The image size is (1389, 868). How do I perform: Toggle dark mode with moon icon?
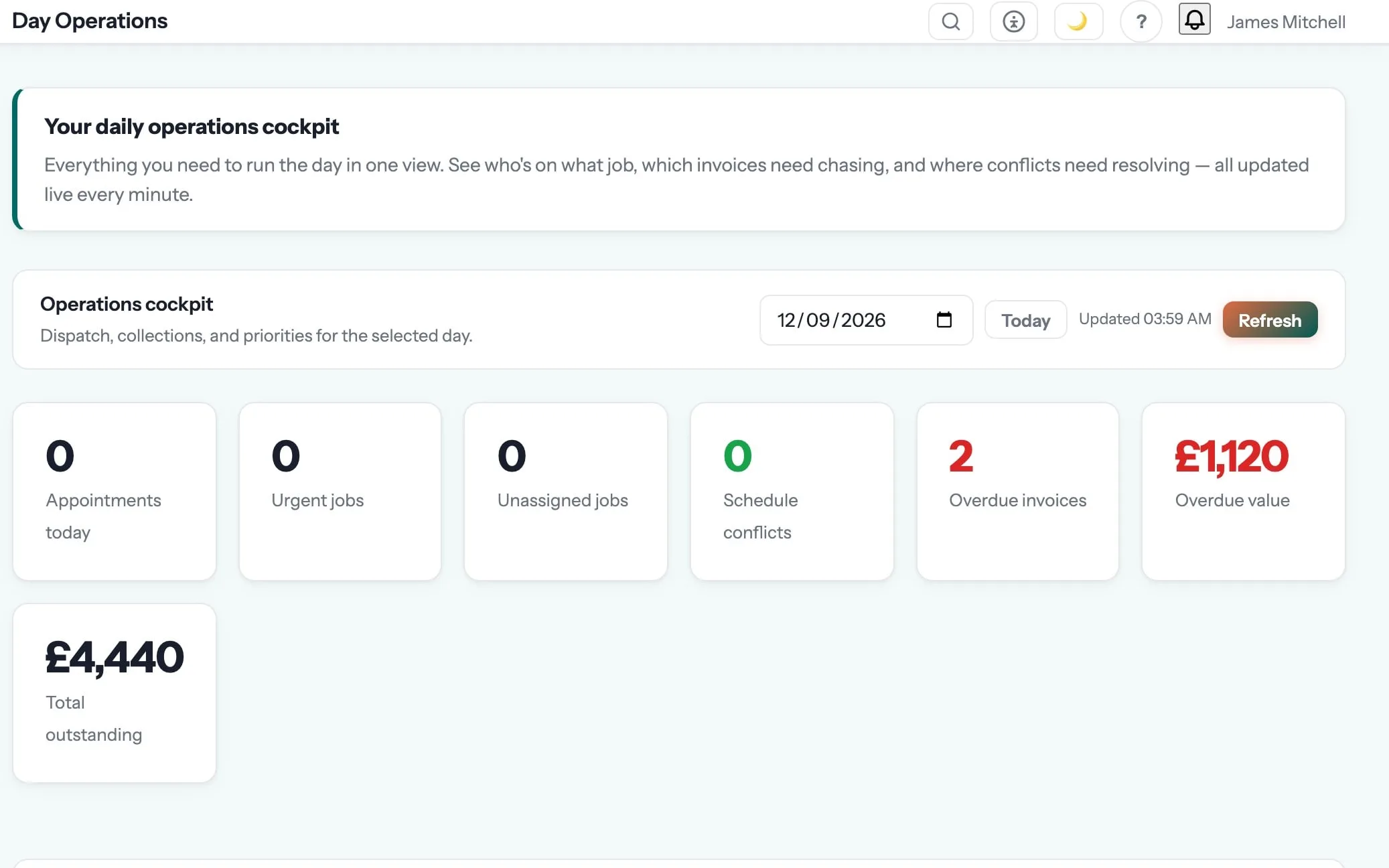click(1078, 21)
